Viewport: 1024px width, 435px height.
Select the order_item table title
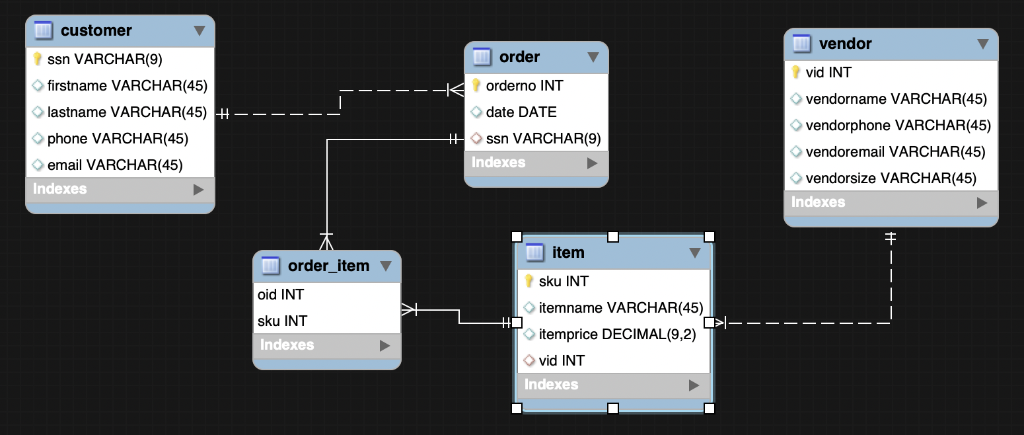(x=328, y=266)
